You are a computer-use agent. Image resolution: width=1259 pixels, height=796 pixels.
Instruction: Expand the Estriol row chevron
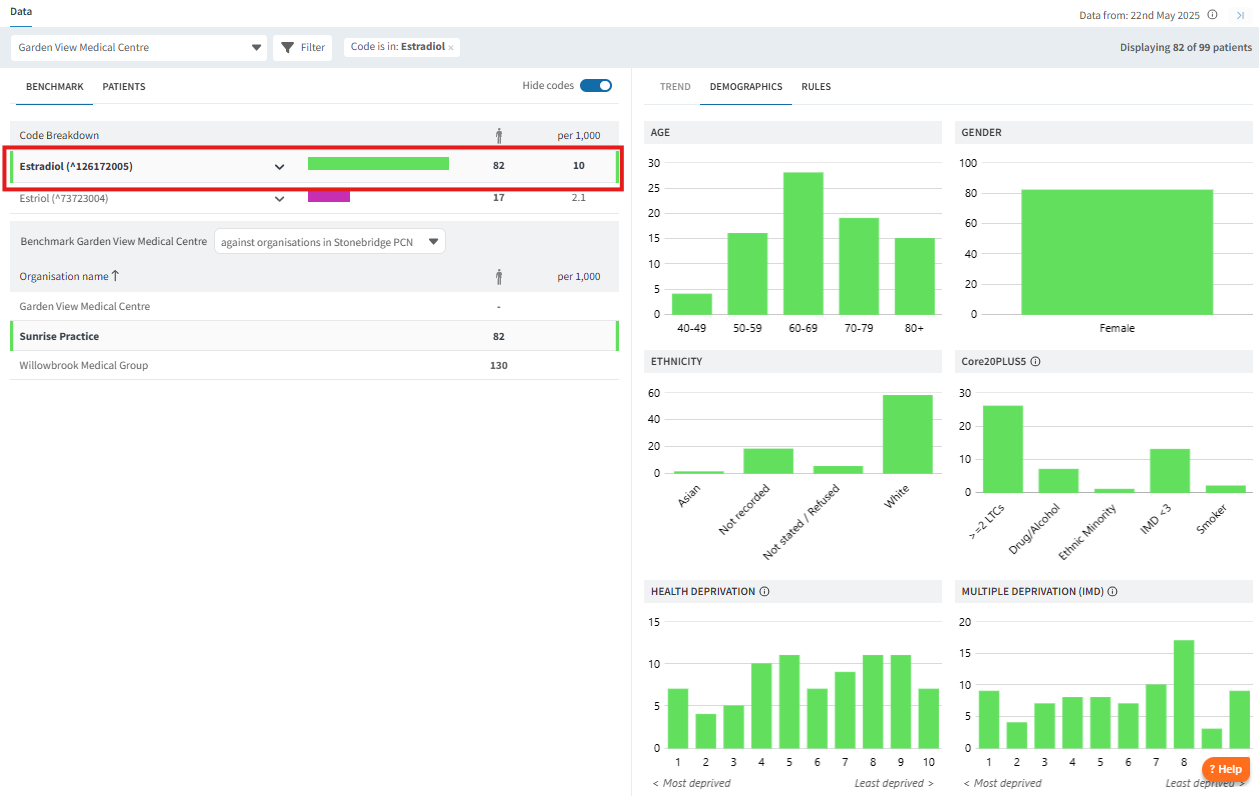point(280,198)
